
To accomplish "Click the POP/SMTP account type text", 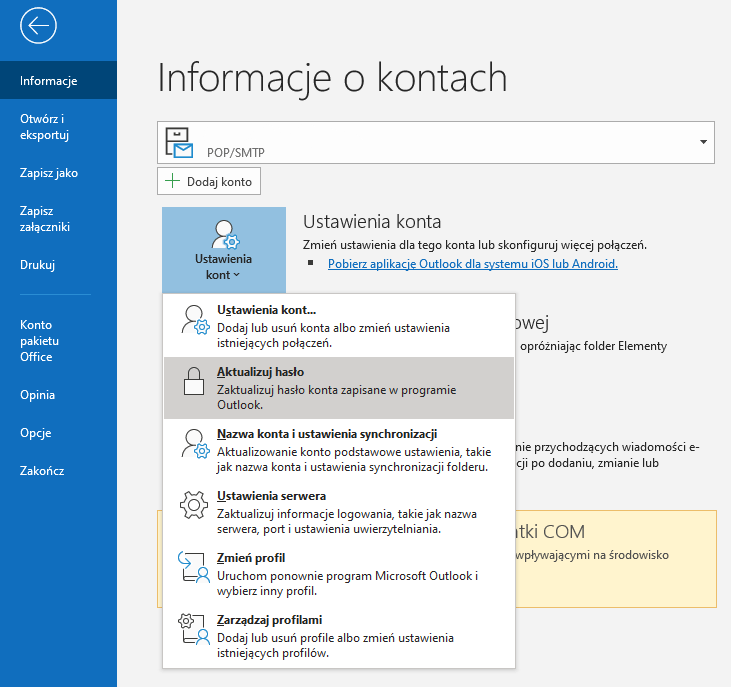I will point(236,153).
